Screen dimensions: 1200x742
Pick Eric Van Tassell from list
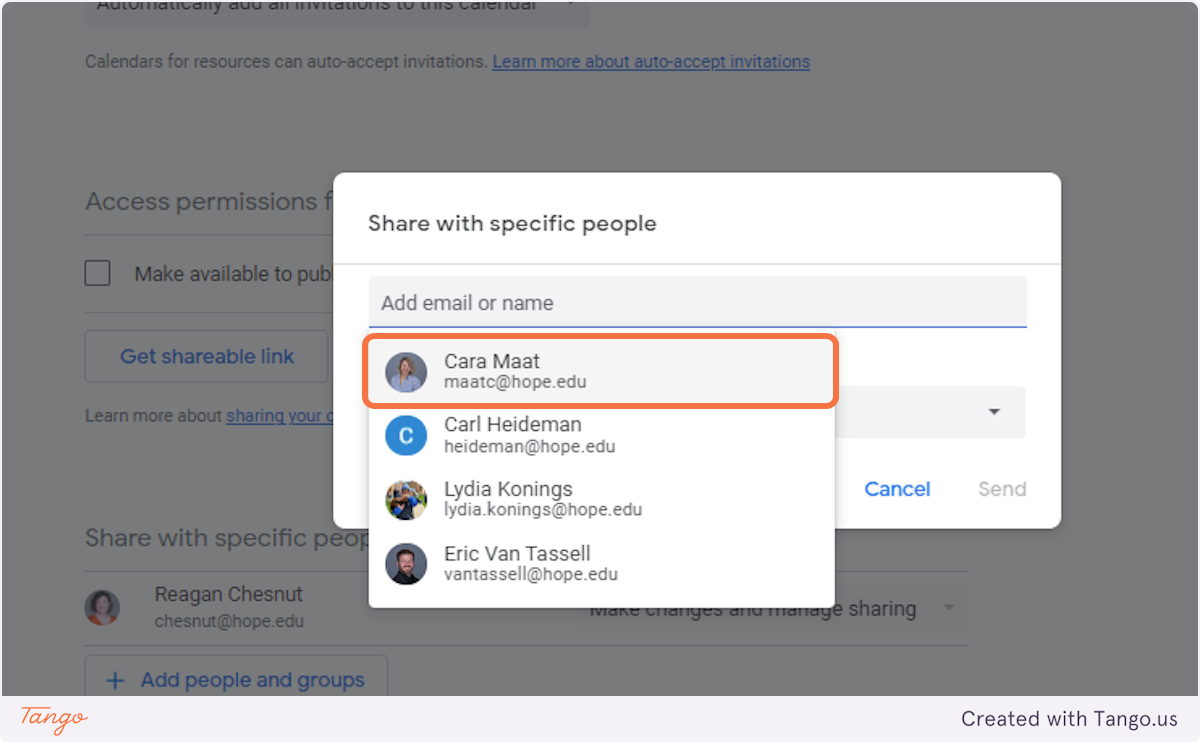(x=600, y=564)
